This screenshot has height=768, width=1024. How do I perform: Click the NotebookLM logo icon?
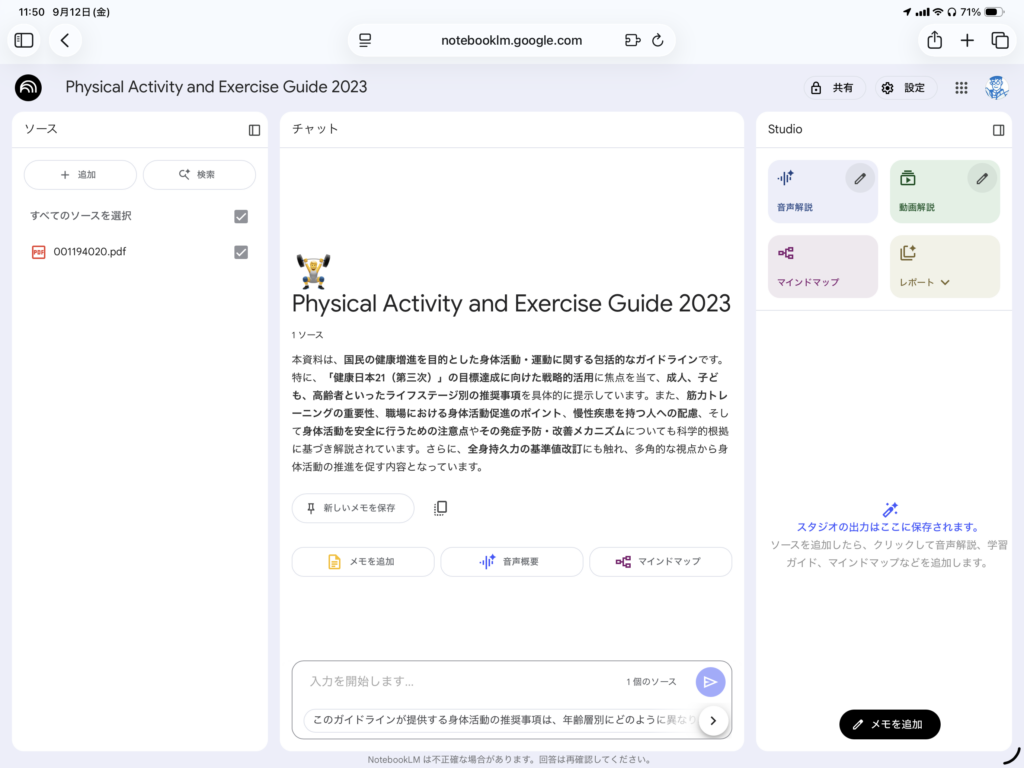click(x=28, y=88)
